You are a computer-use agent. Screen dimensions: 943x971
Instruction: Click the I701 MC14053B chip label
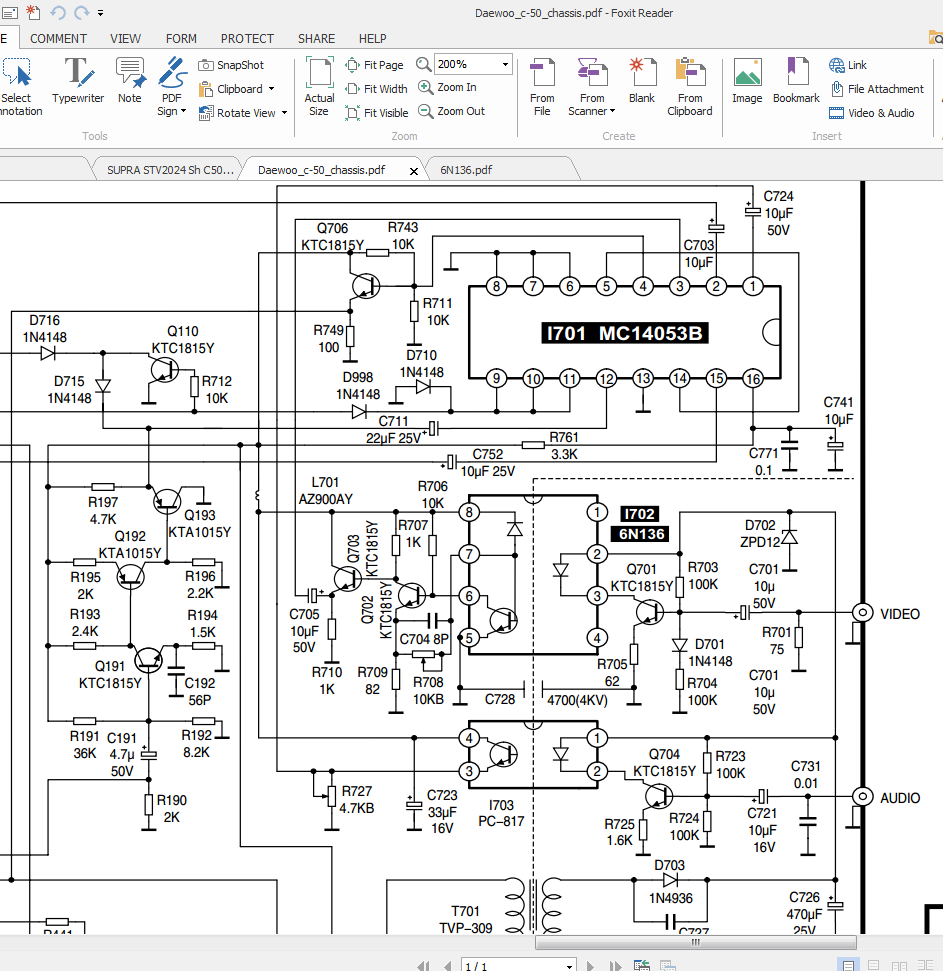[625, 333]
